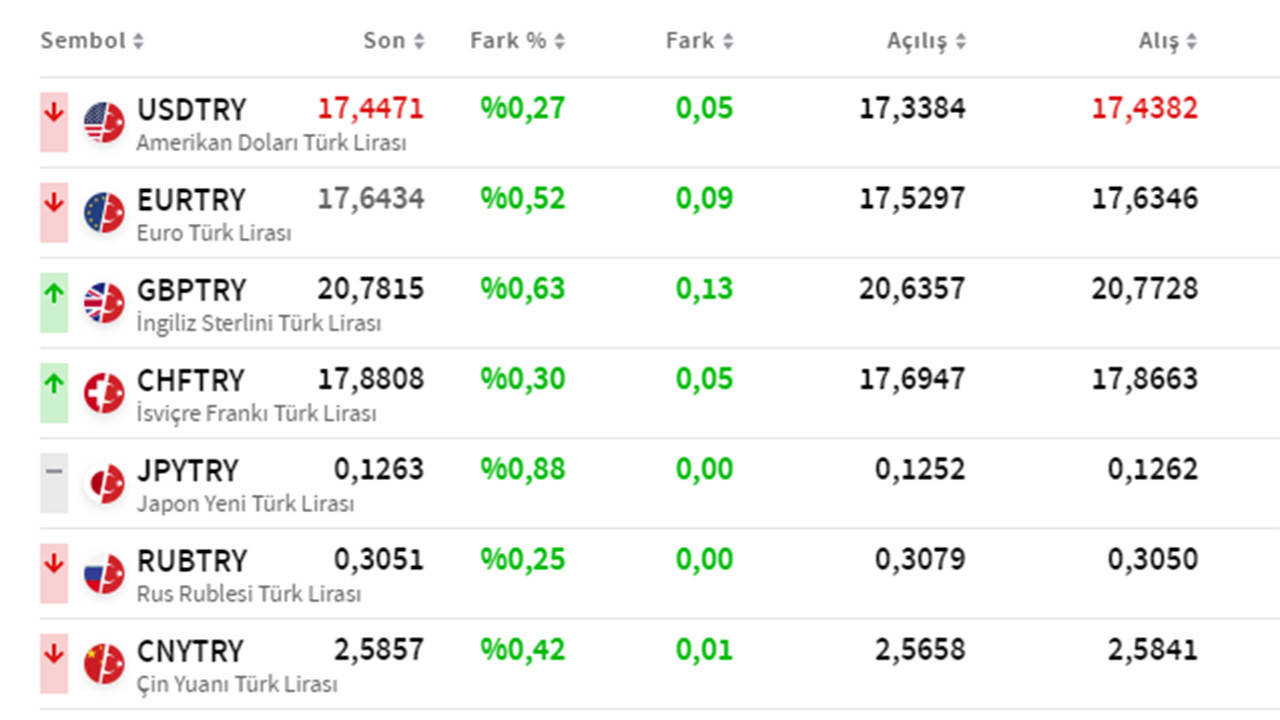
Task: Click CNYTRY percent change %0,42
Action: tap(523, 649)
